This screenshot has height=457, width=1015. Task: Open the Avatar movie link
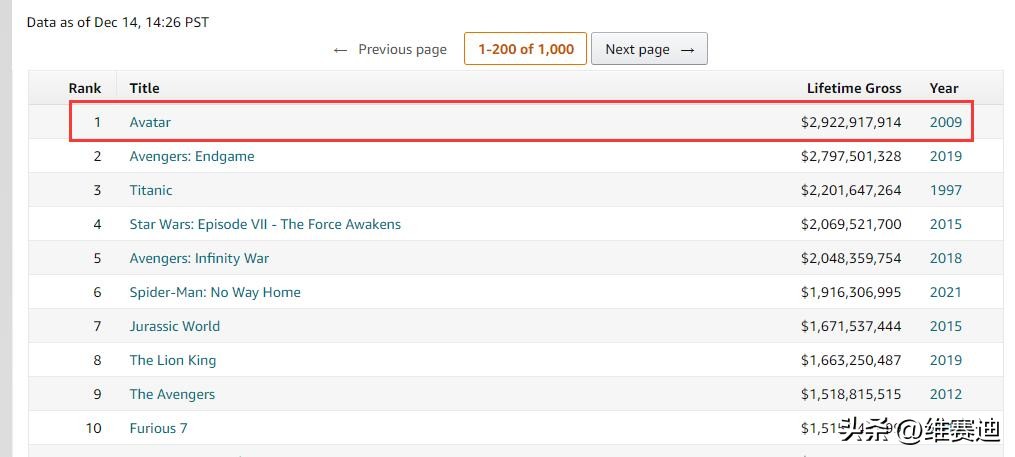[150, 122]
